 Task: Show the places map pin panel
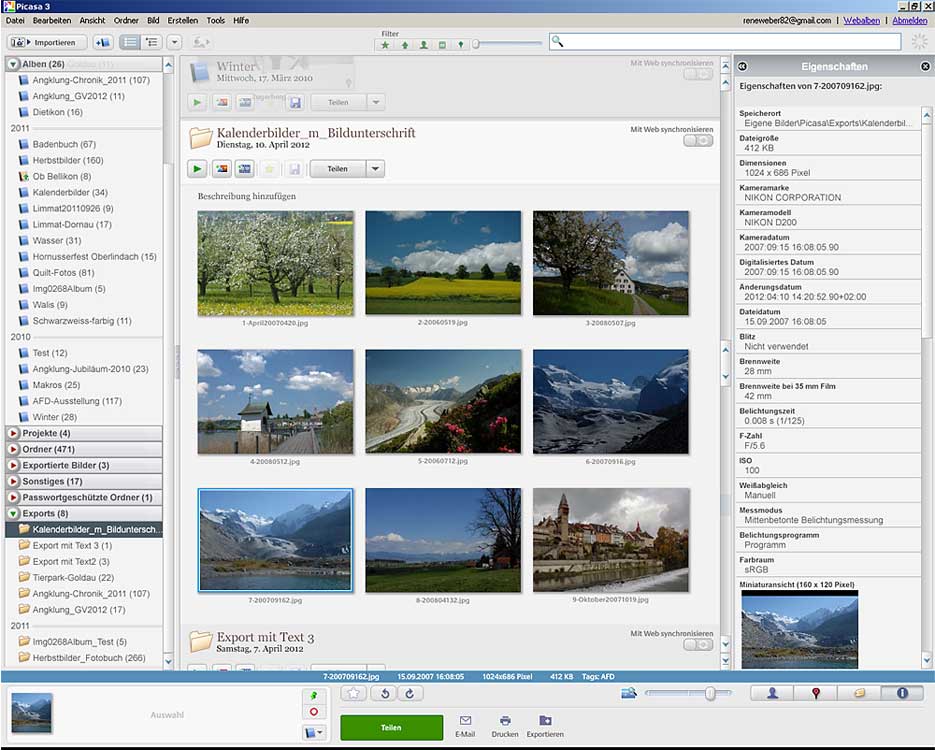pos(816,693)
